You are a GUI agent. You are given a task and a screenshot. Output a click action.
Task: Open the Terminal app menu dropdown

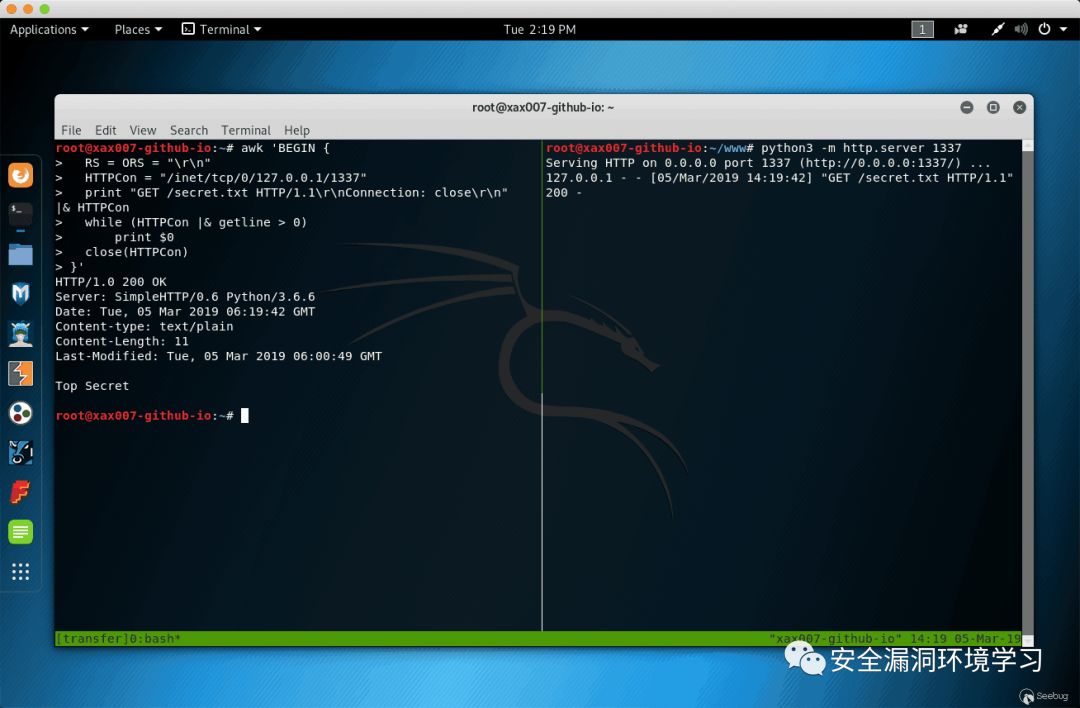coord(221,30)
